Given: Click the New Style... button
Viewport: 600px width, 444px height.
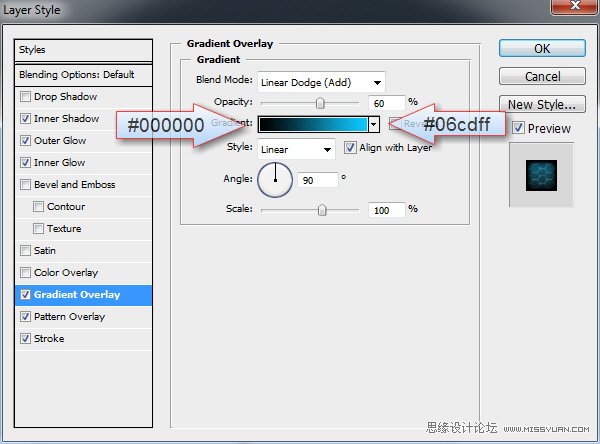Looking at the screenshot, I should (x=542, y=104).
